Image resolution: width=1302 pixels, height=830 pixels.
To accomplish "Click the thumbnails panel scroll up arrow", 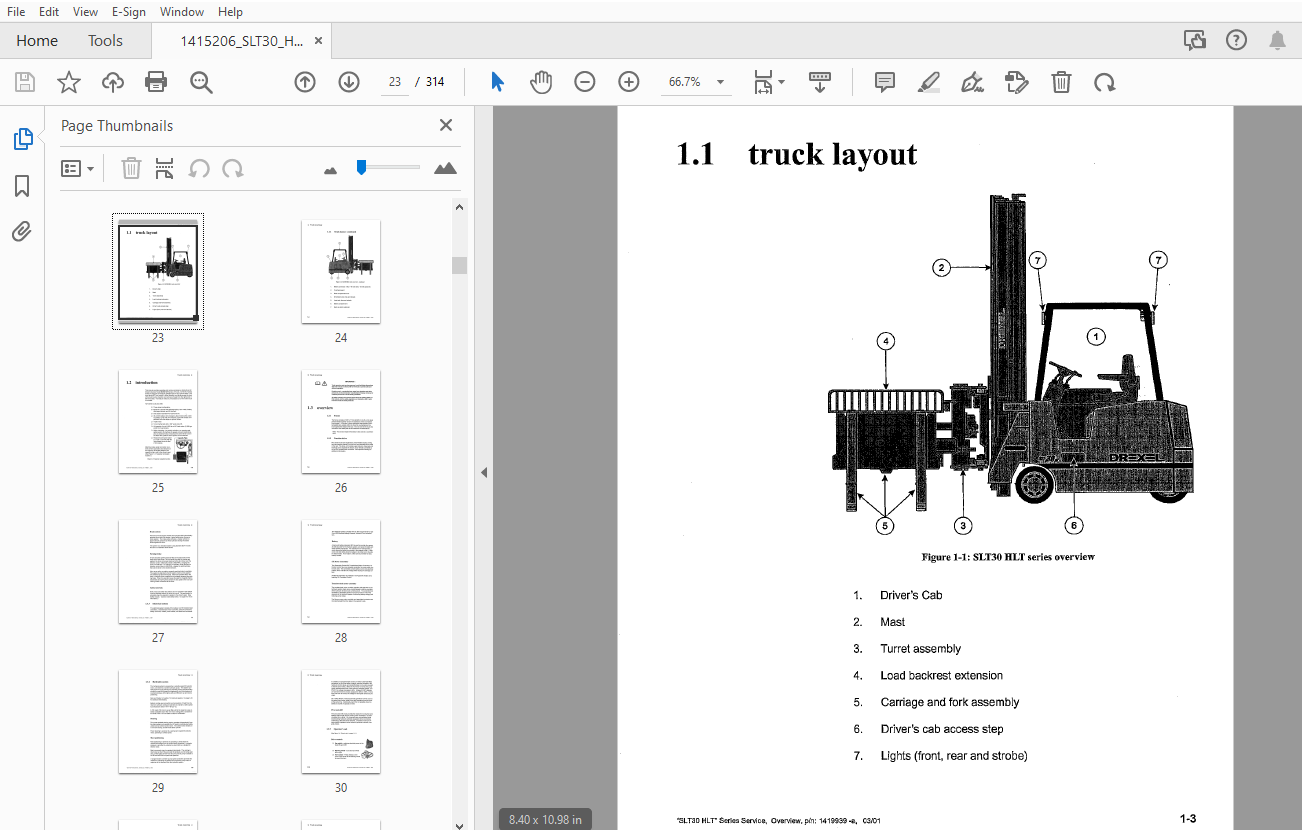I will 459,208.
